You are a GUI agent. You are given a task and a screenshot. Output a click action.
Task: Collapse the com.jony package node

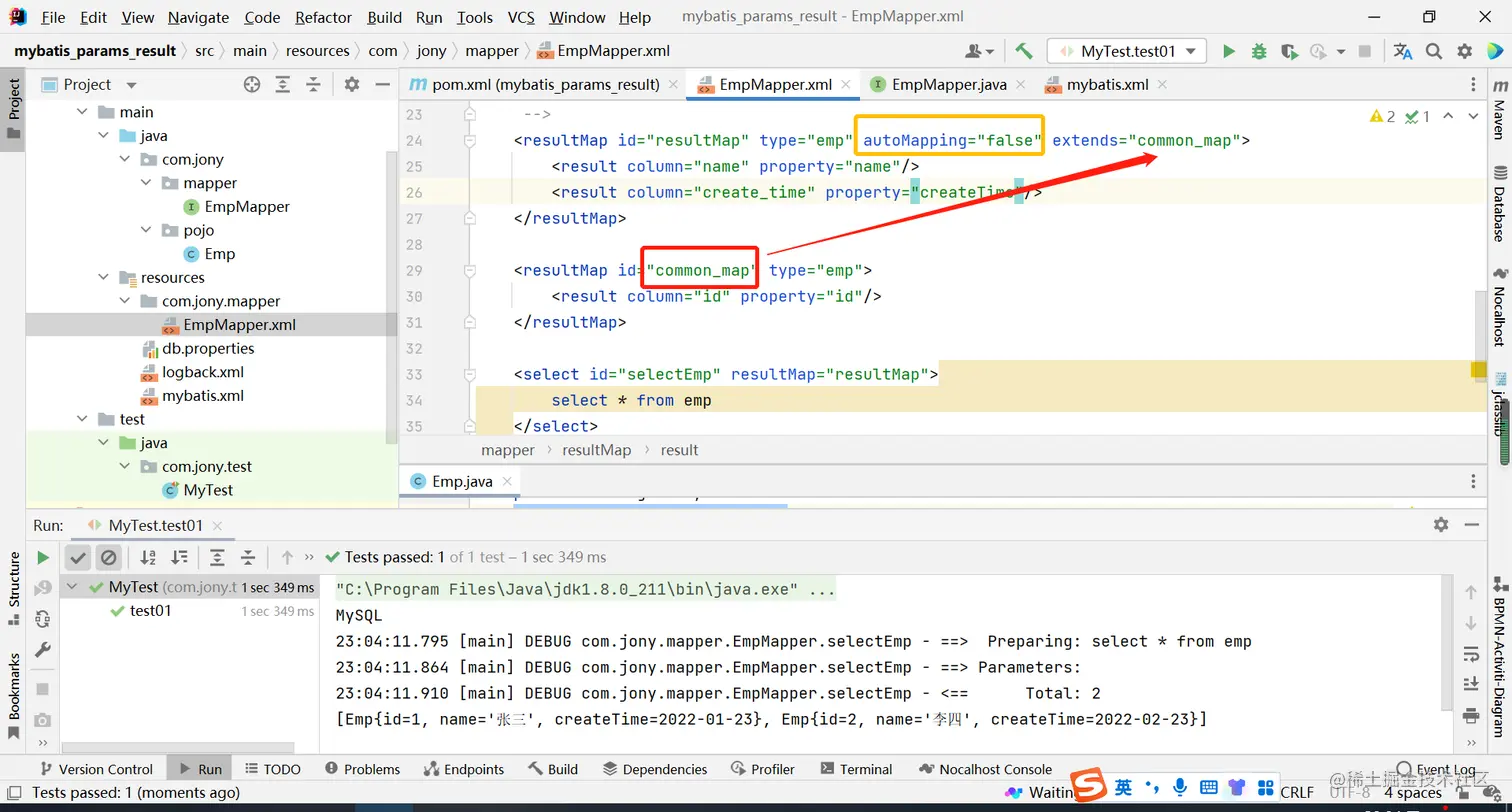124,159
